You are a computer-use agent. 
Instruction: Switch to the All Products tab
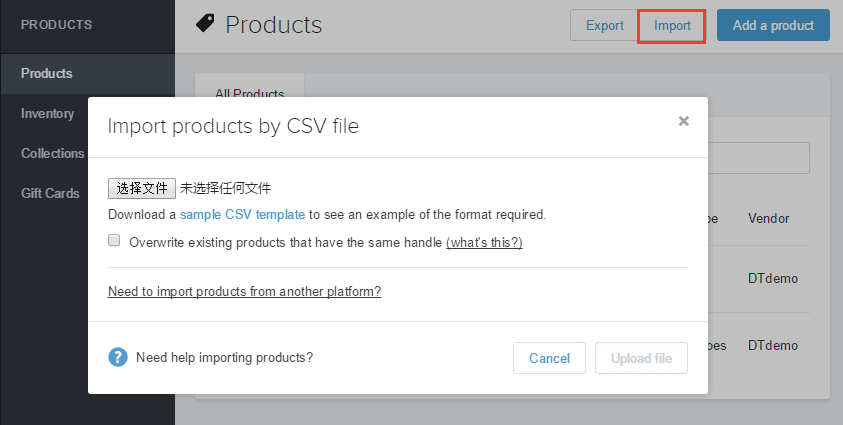[x=250, y=93]
